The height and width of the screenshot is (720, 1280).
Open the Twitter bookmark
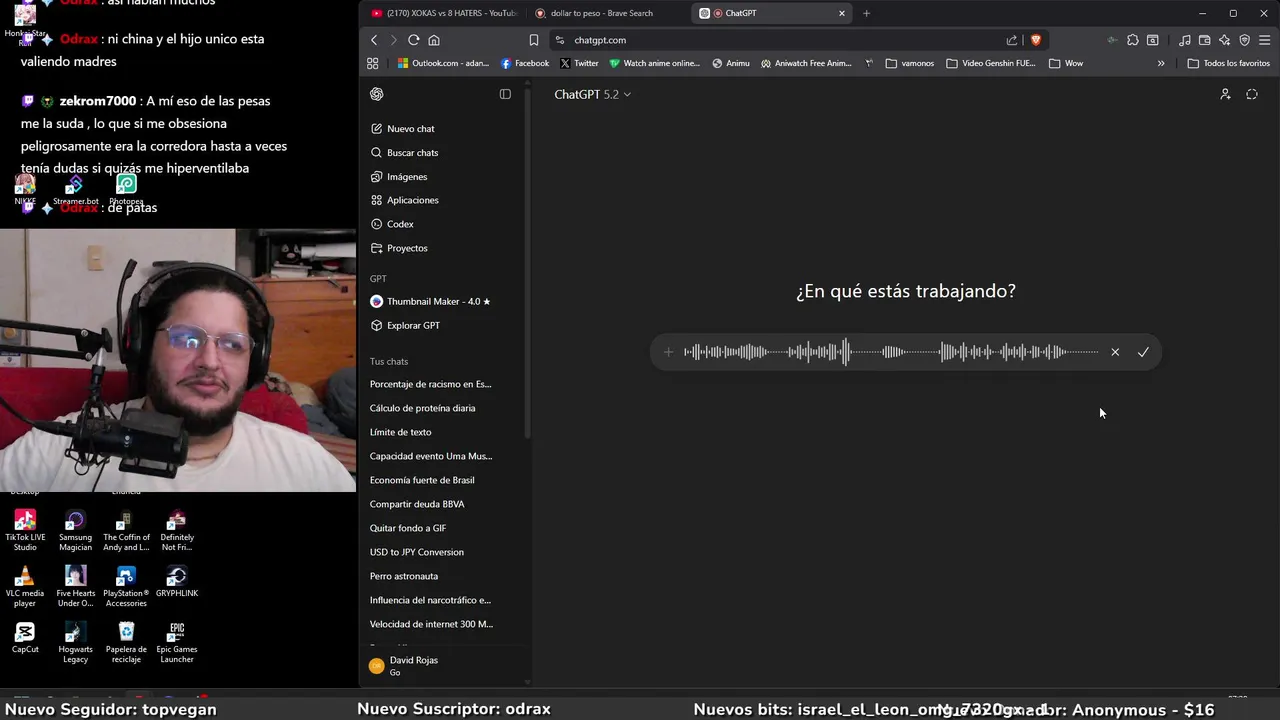point(579,63)
